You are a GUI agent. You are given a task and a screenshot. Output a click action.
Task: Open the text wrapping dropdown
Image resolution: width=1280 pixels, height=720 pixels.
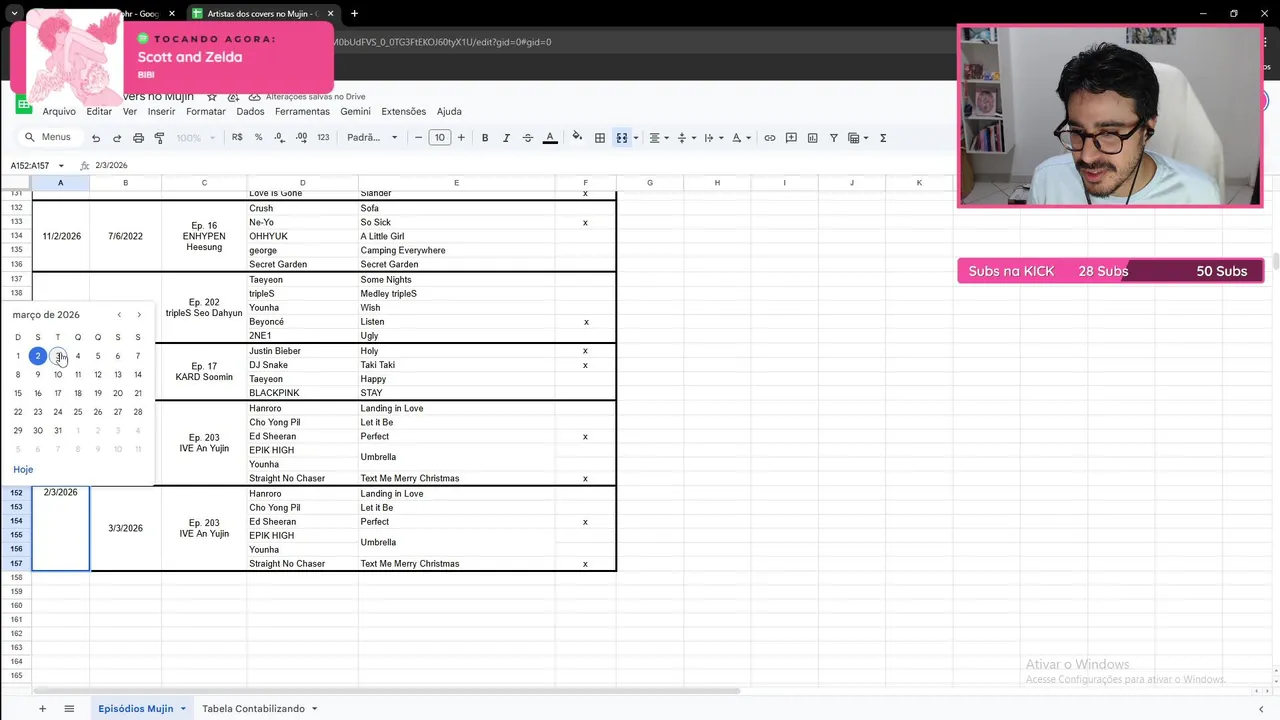coord(712,138)
